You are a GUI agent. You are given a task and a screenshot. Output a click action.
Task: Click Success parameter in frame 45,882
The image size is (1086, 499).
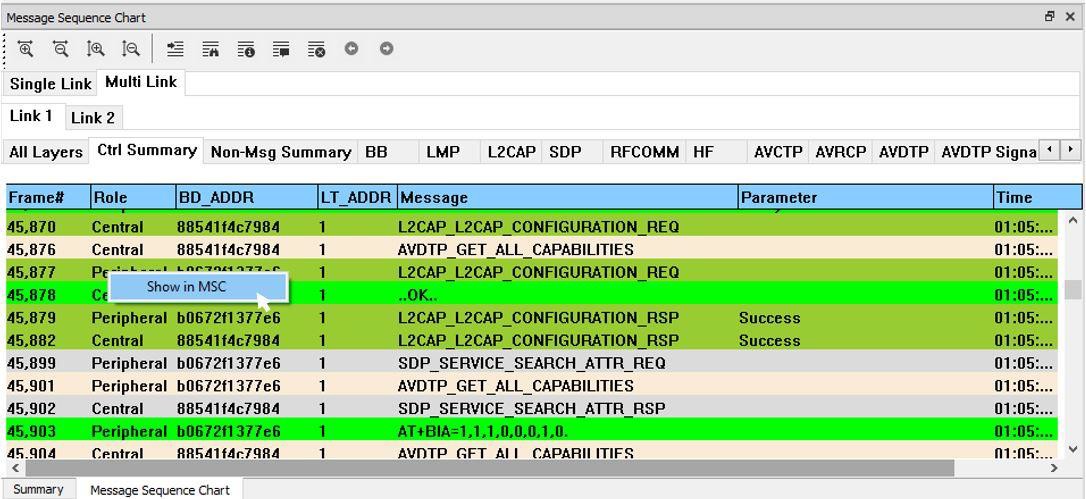[769, 341]
